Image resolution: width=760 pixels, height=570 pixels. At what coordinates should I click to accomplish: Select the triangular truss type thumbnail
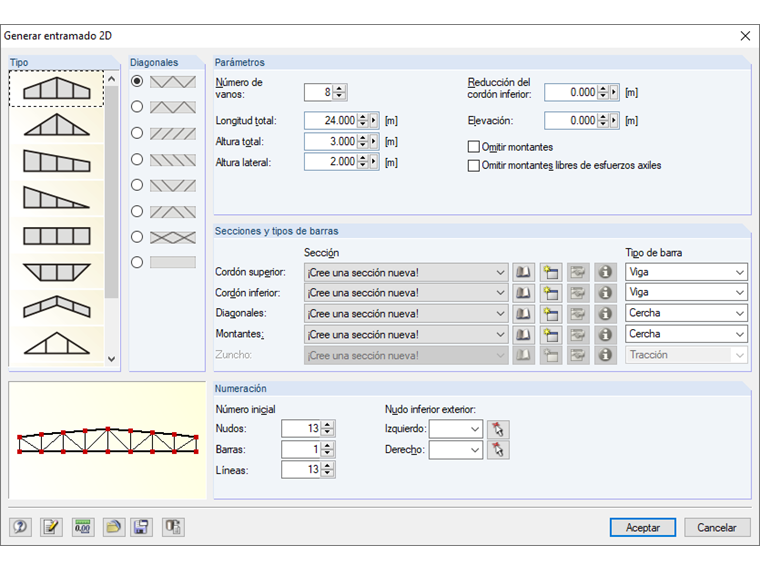[56, 127]
